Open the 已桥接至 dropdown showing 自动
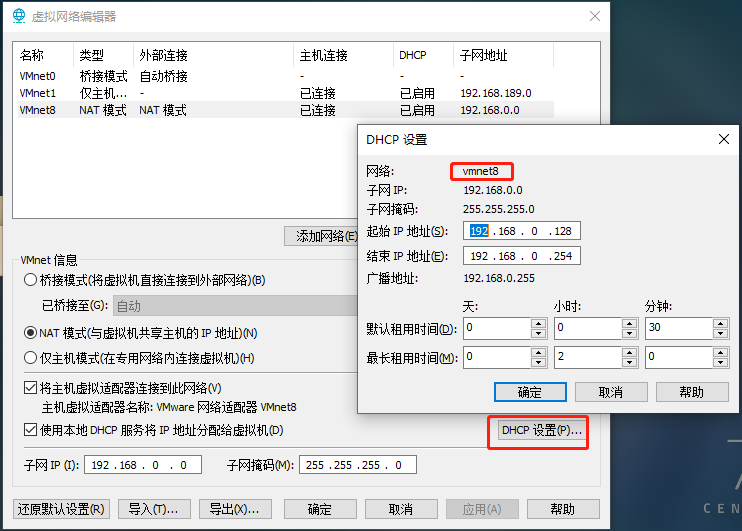This screenshot has height=531, width=742. [235, 306]
